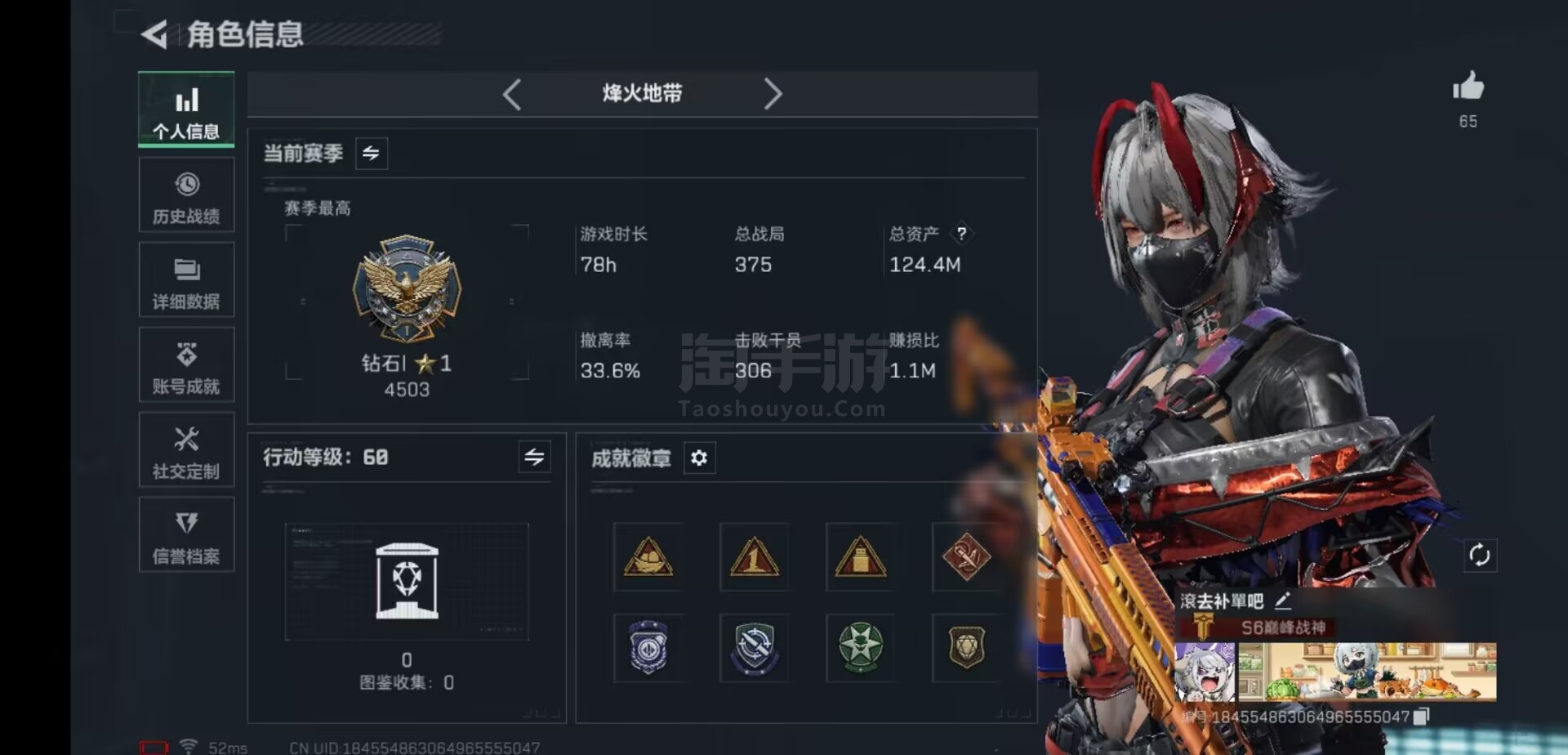
Task: Copy the player ID number
Action: point(1421,717)
